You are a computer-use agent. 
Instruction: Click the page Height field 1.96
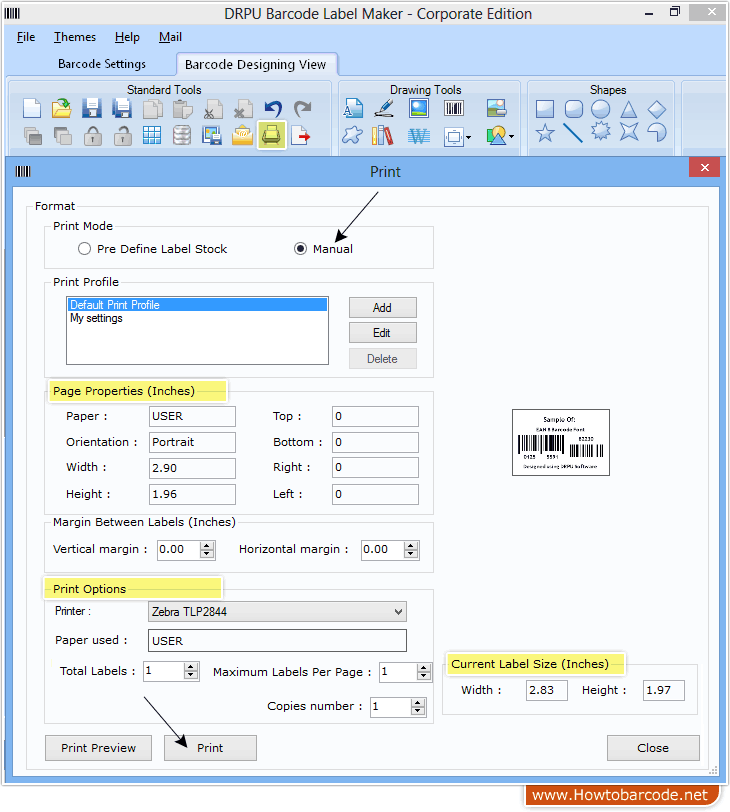192,495
